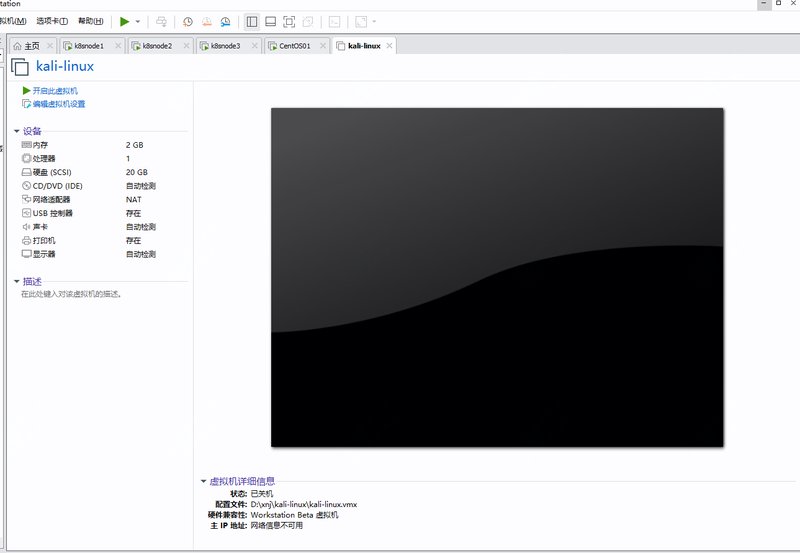Enter full screen mode icon
This screenshot has height=553, width=800.
point(289,21)
